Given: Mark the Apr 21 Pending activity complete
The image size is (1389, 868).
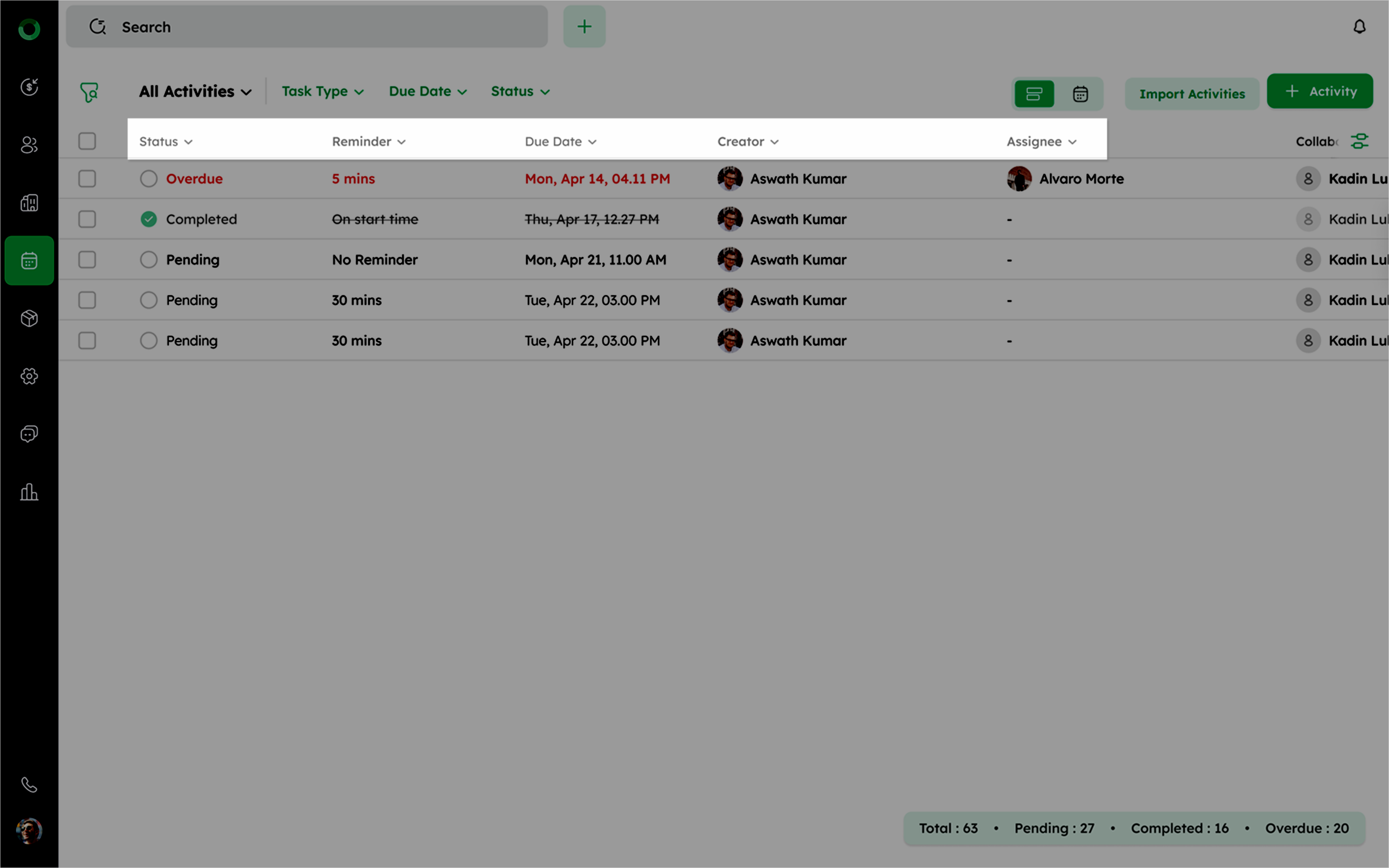Looking at the screenshot, I should tap(149, 259).
